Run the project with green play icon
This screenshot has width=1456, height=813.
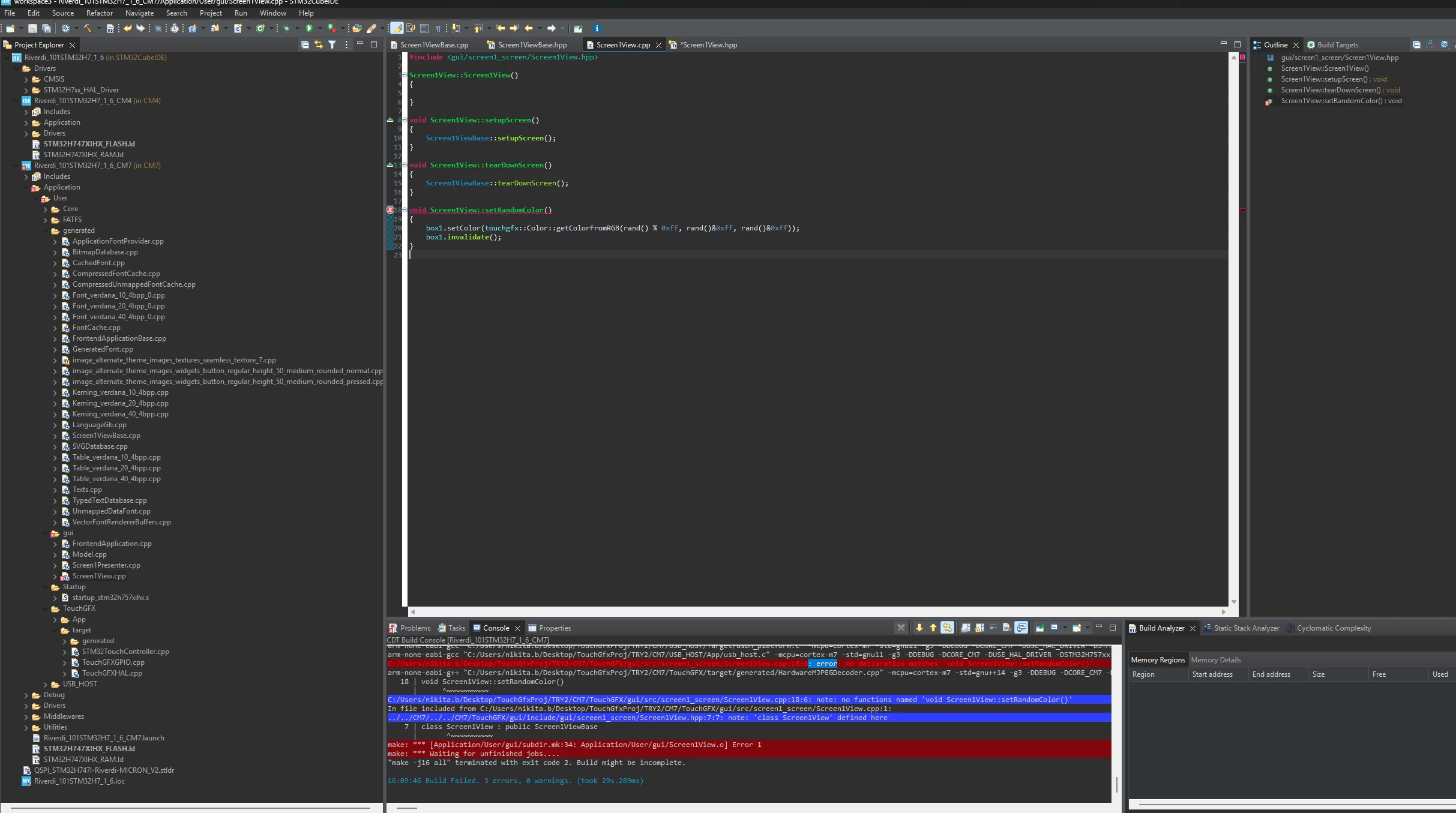[x=309, y=28]
